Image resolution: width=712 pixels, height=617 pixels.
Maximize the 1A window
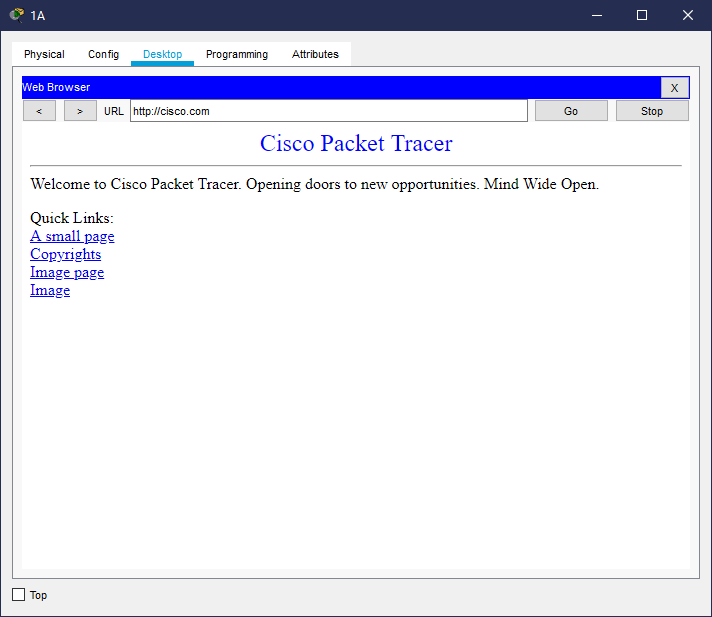point(642,15)
